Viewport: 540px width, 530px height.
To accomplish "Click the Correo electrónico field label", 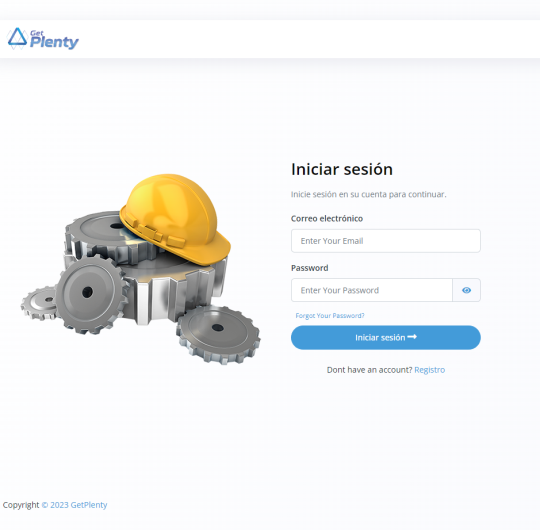I will click(x=327, y=219).
